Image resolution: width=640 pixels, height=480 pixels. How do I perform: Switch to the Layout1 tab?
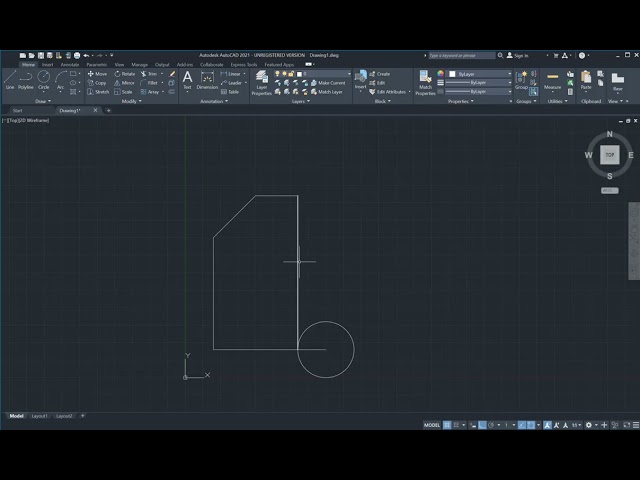tap(40, 416)
